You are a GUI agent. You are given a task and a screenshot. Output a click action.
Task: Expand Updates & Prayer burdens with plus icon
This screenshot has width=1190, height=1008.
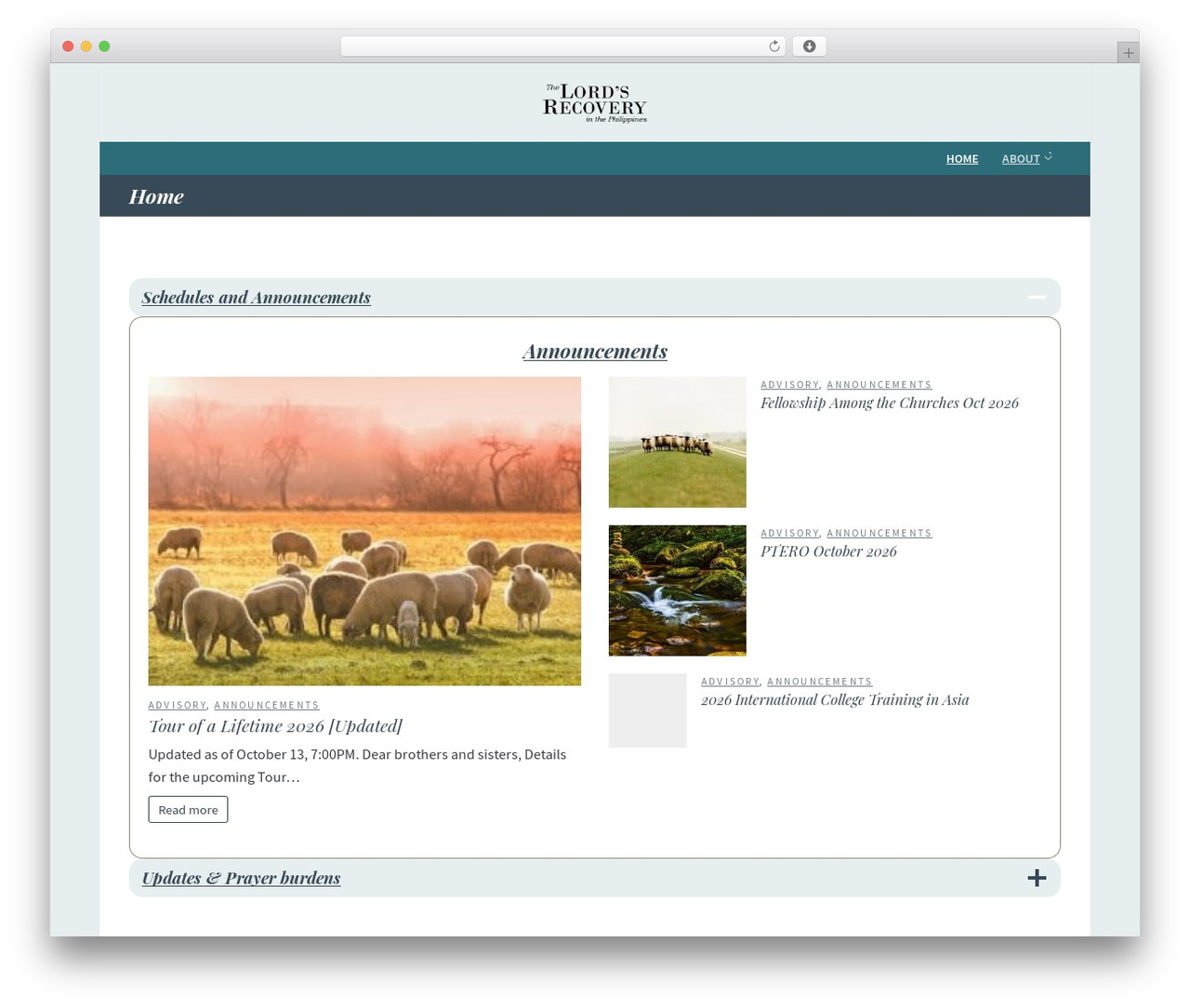coord(1037,878)
